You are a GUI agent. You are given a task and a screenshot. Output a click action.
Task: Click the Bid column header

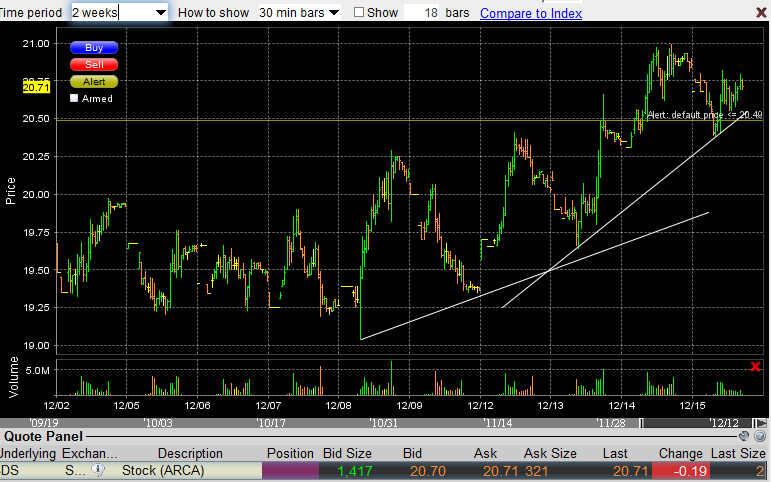coord(412,453)
